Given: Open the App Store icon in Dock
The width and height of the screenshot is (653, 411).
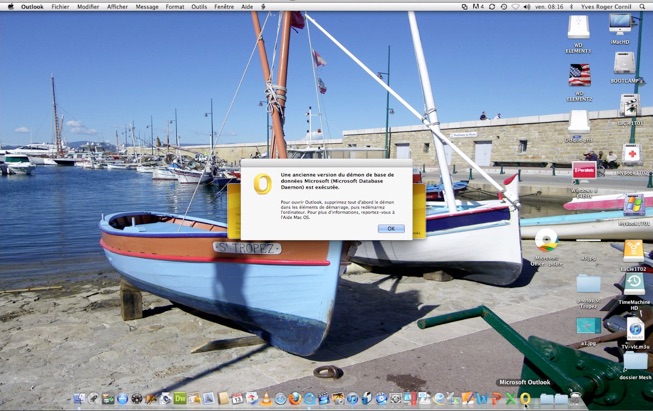Looking at the screenshot, I should pyautogui.click(x=122, y=399).
